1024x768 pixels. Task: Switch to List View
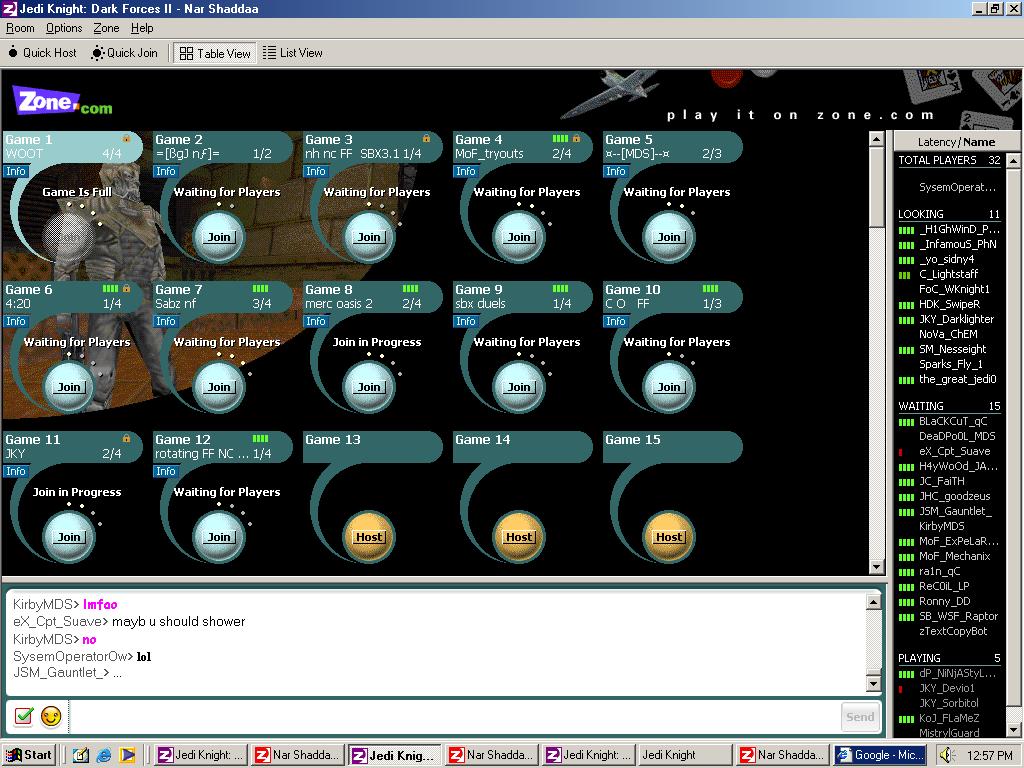pos(293,53)
